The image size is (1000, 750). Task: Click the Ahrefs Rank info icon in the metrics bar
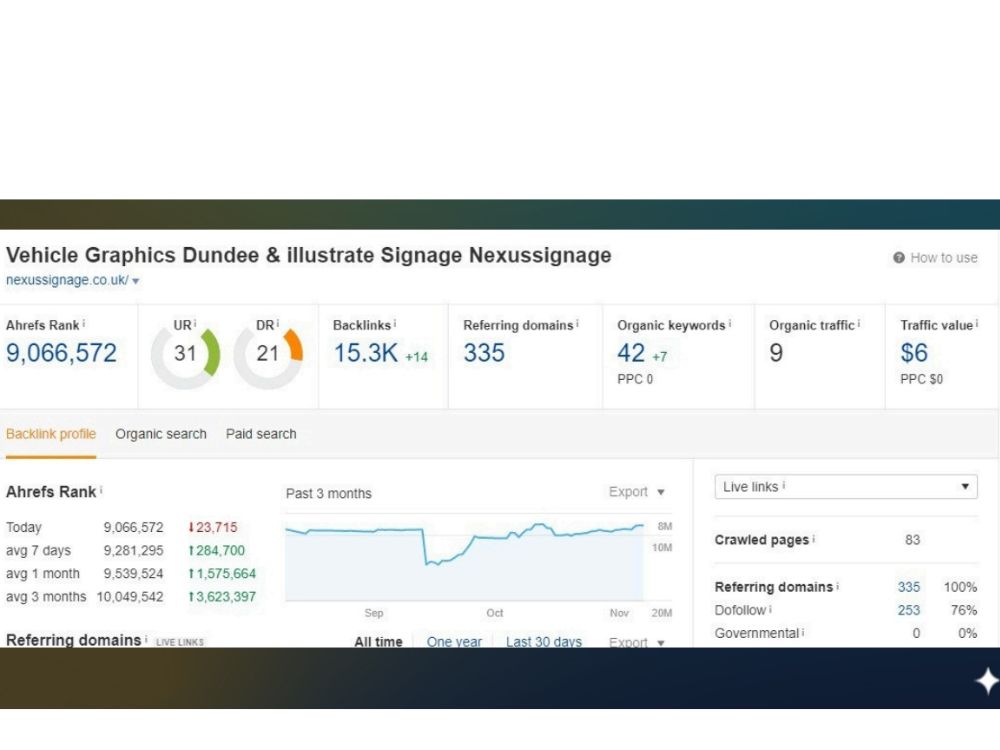click(84, 324)
